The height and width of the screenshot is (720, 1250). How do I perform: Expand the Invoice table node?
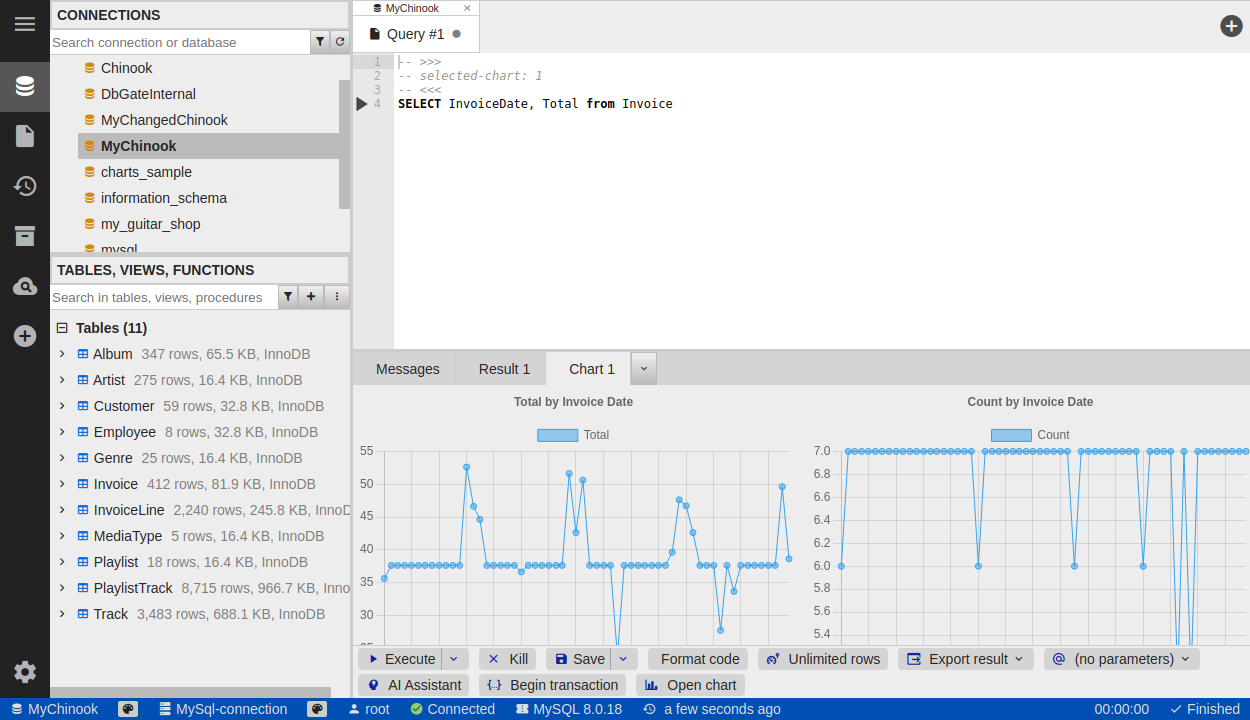(x=62, y=484)
